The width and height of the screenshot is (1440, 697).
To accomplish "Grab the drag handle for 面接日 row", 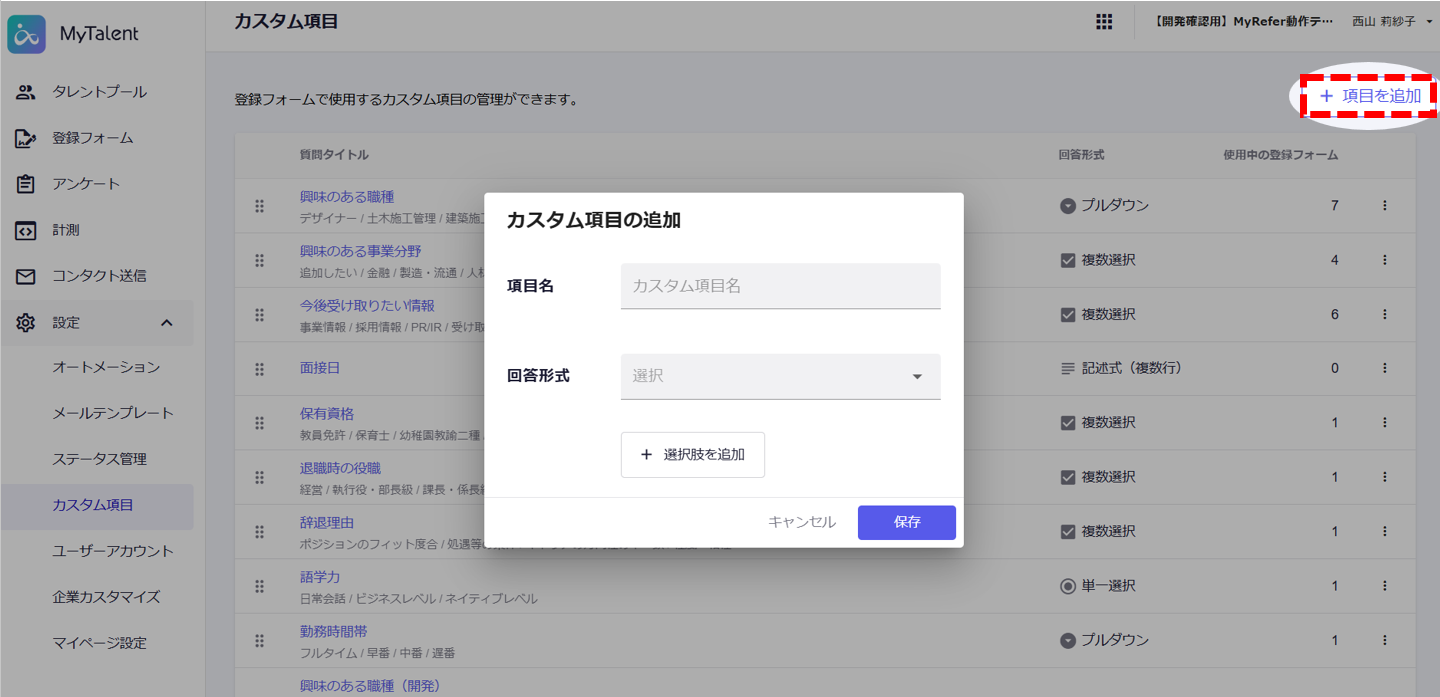I will (259, 368).
